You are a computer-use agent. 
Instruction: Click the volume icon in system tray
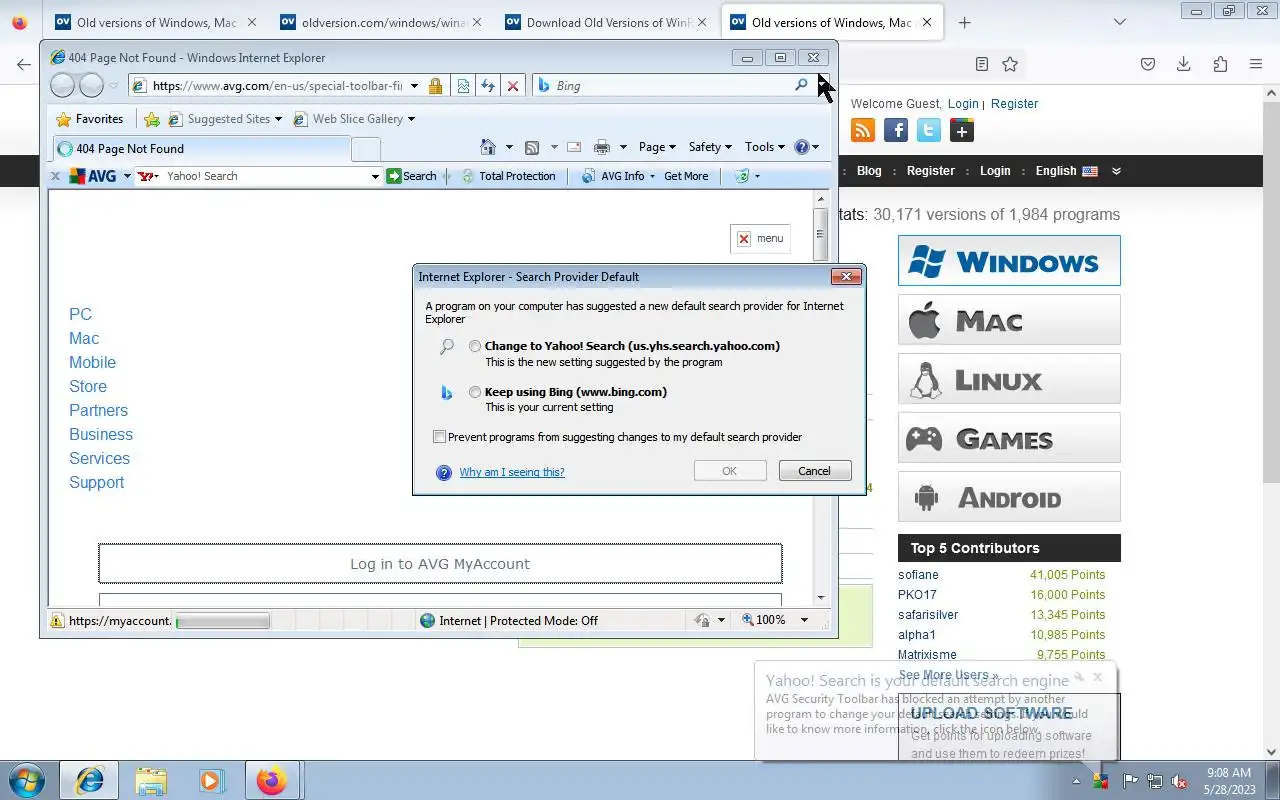point(1180,781)
